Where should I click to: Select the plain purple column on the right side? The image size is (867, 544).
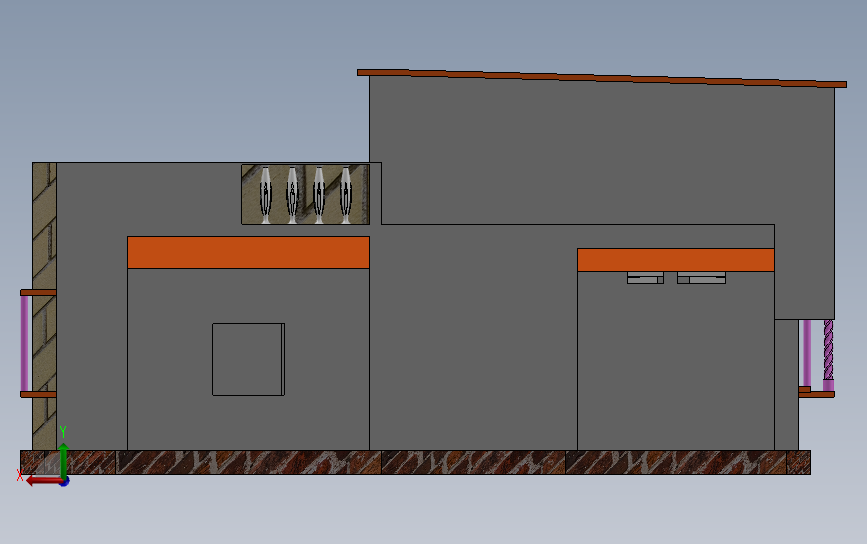coord(807,353)
